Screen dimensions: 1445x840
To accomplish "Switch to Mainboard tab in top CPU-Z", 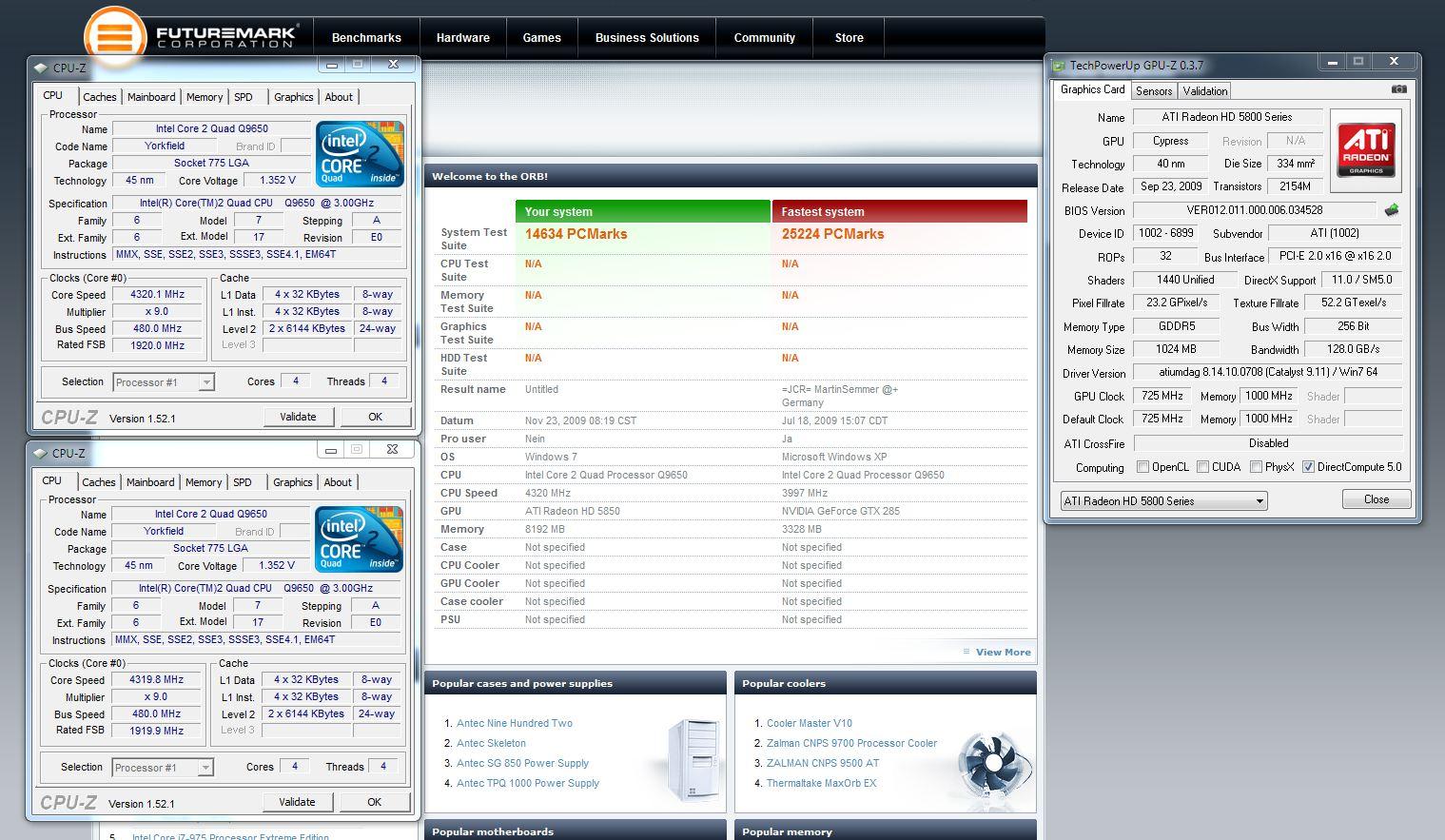I will tap(151, 97).
